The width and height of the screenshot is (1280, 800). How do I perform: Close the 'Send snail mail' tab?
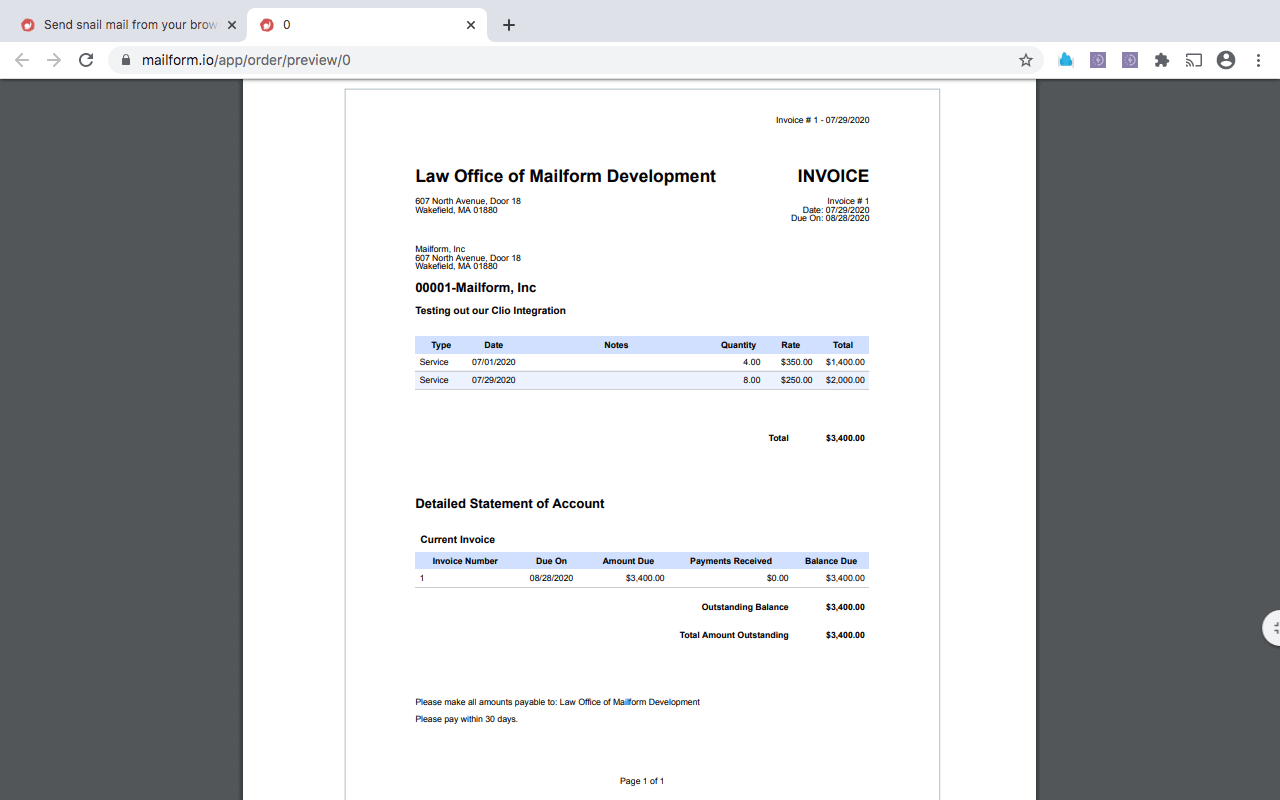[x=232, y=25]
